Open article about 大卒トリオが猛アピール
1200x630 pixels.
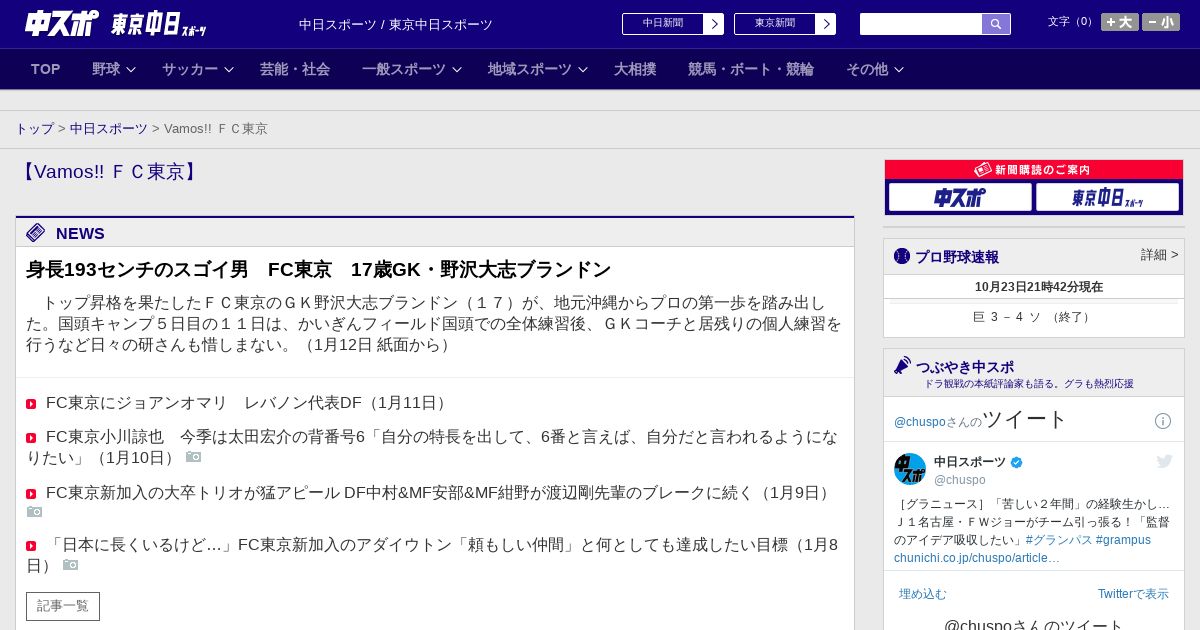point(440,493)
